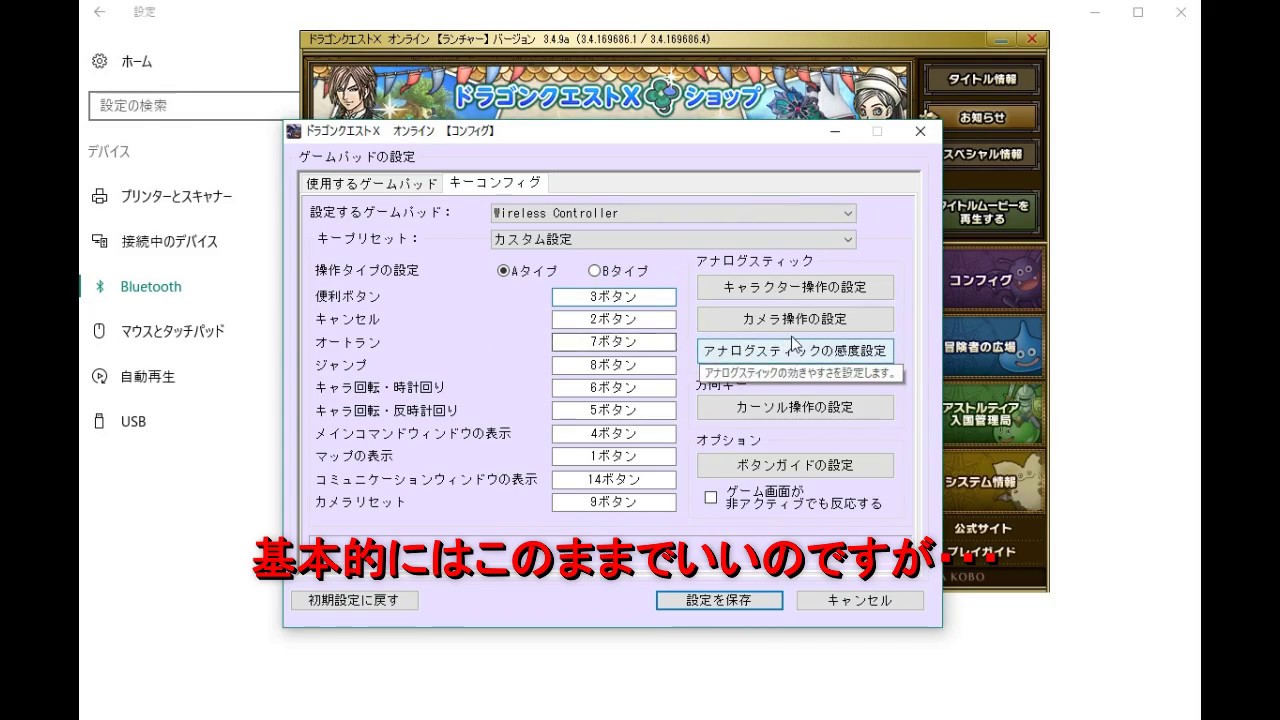This screenshot has width=1280, height=720.
Task: Click the Connected Devices icon
Action: tap(100, 241)
